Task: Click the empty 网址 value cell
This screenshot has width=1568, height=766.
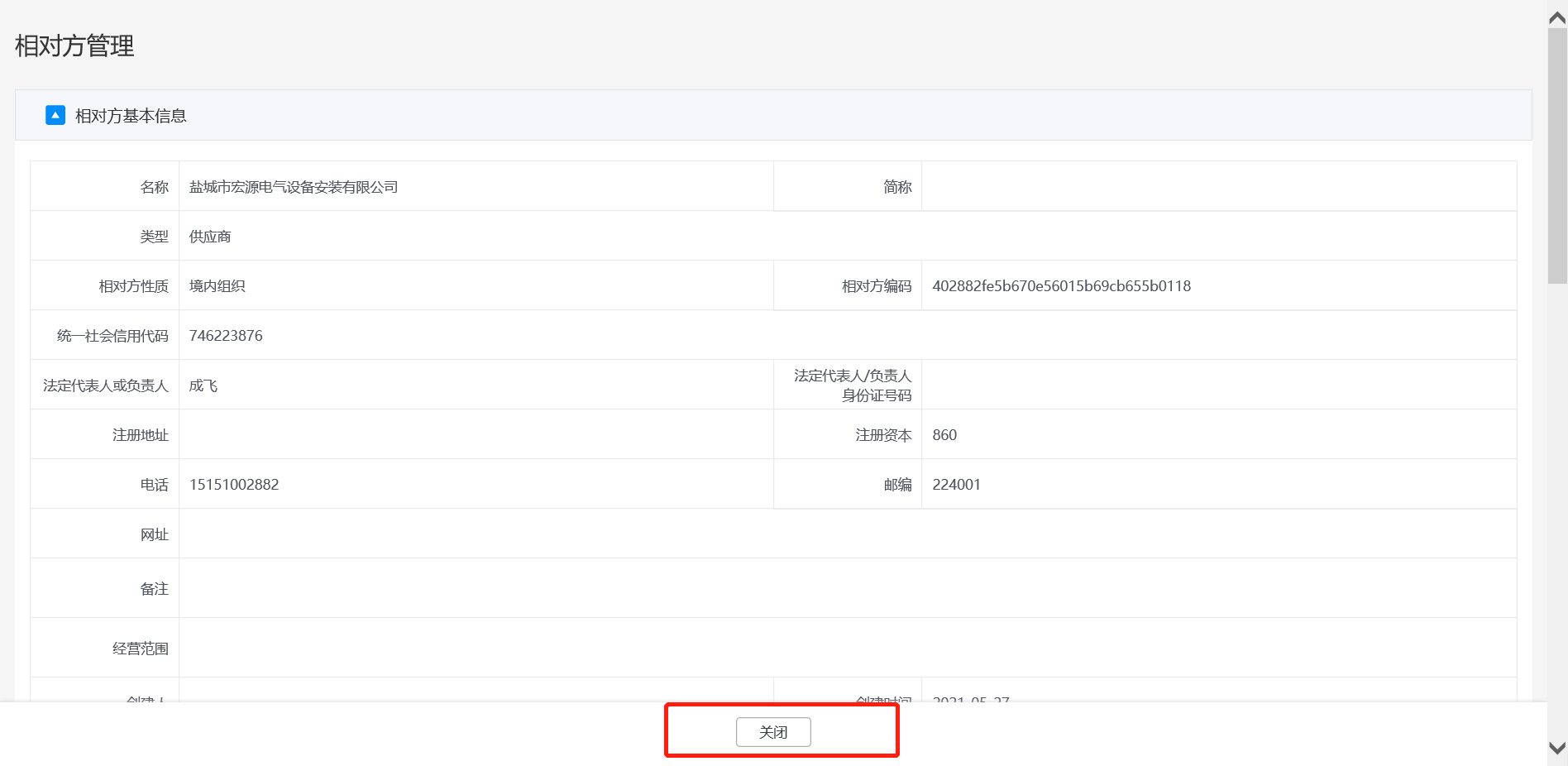Action: [847, 534]
